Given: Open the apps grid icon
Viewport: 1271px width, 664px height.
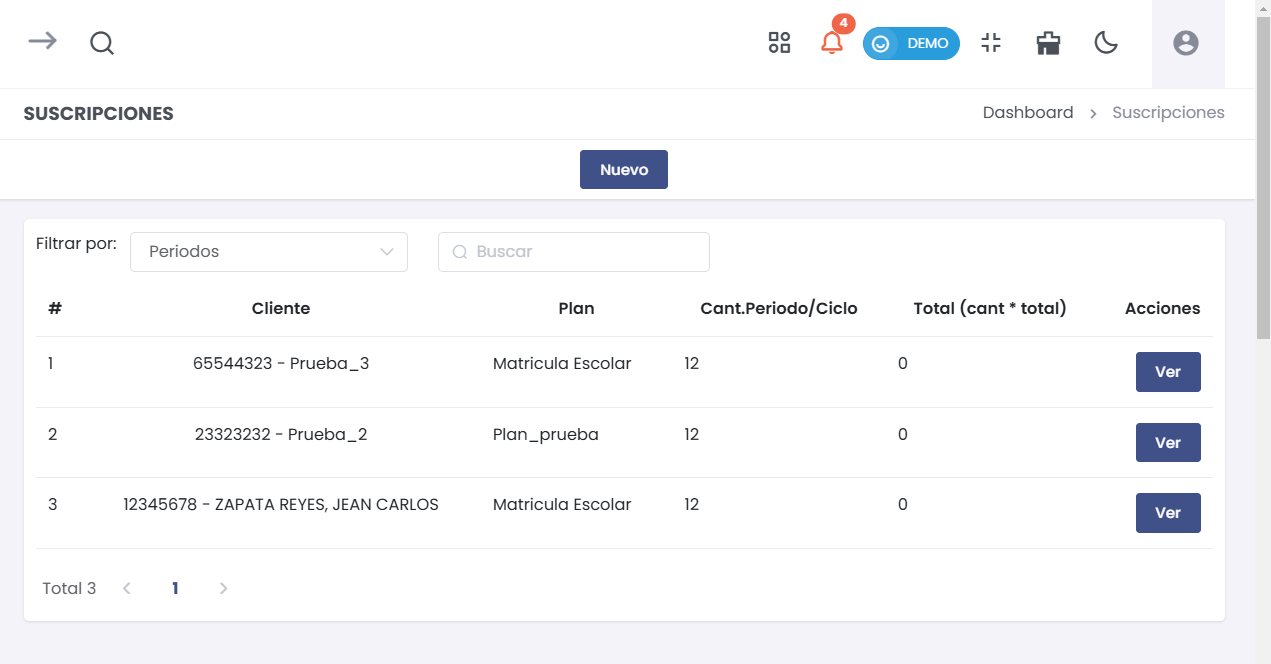Looking at the screenshot, I should [x=779, y=43].
